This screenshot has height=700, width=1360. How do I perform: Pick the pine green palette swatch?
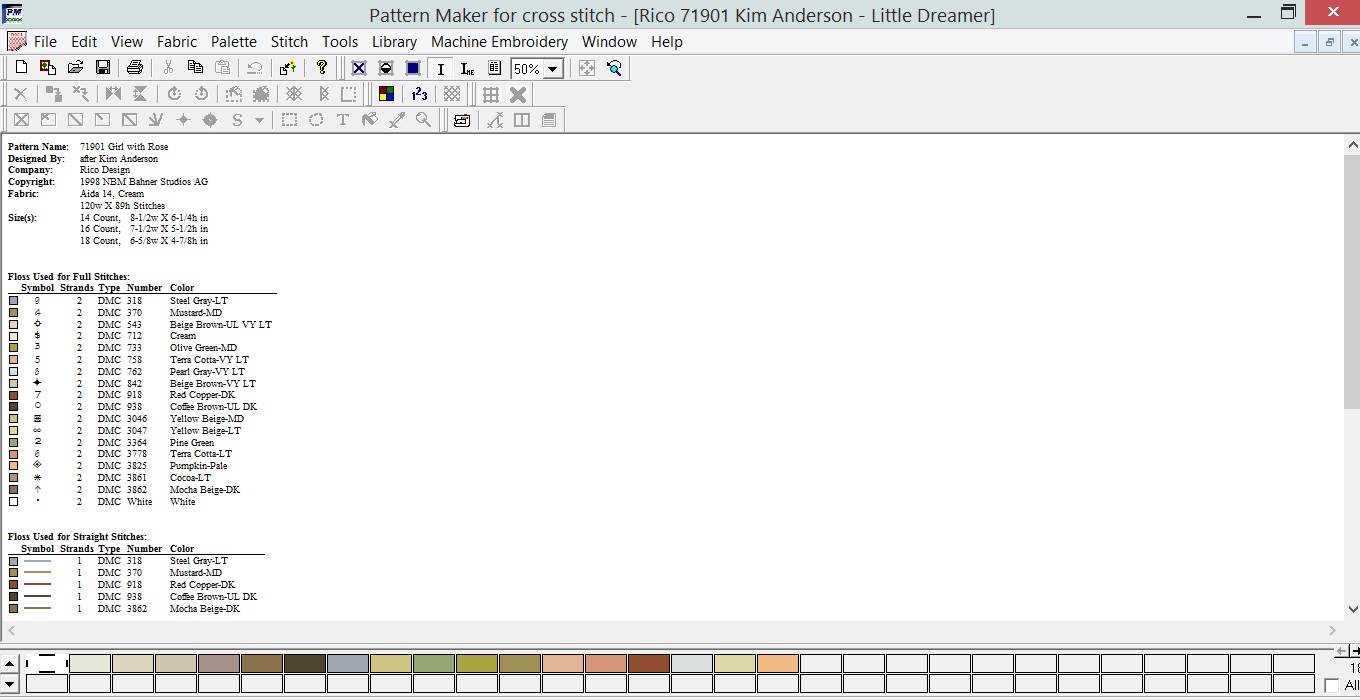click(x=434, y=664)
